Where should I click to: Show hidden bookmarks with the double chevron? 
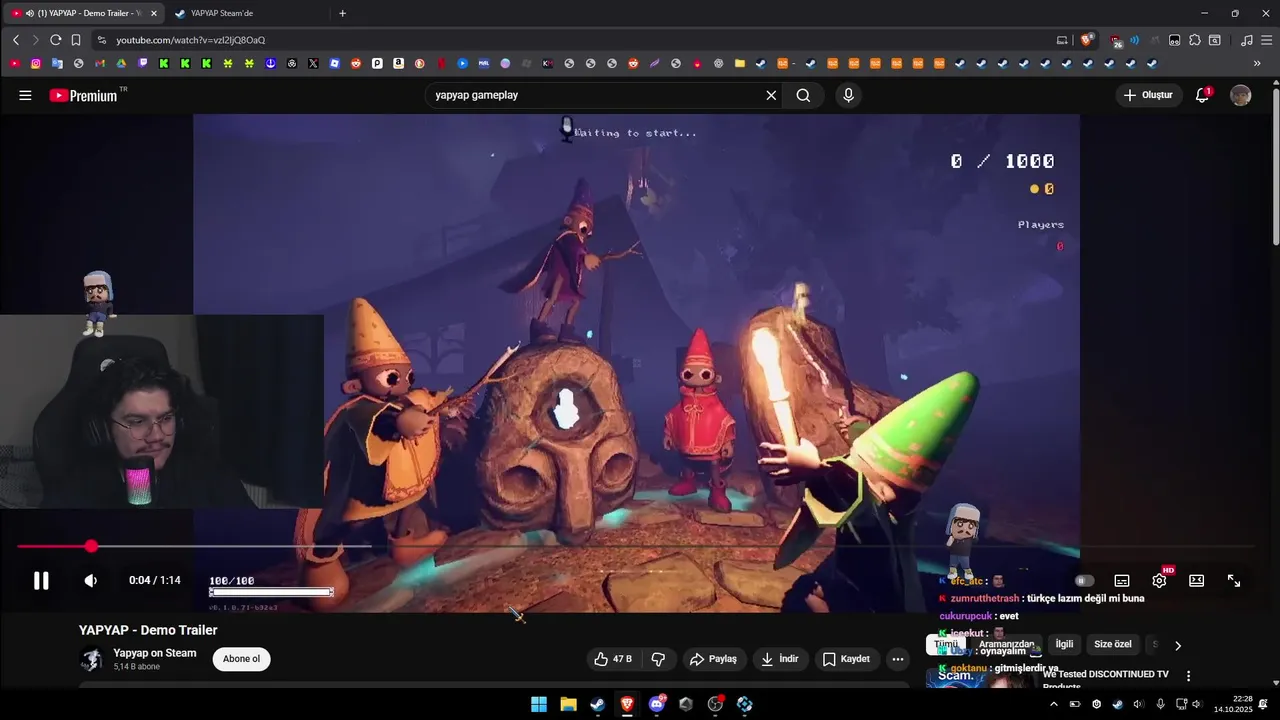pos(1257,63)
